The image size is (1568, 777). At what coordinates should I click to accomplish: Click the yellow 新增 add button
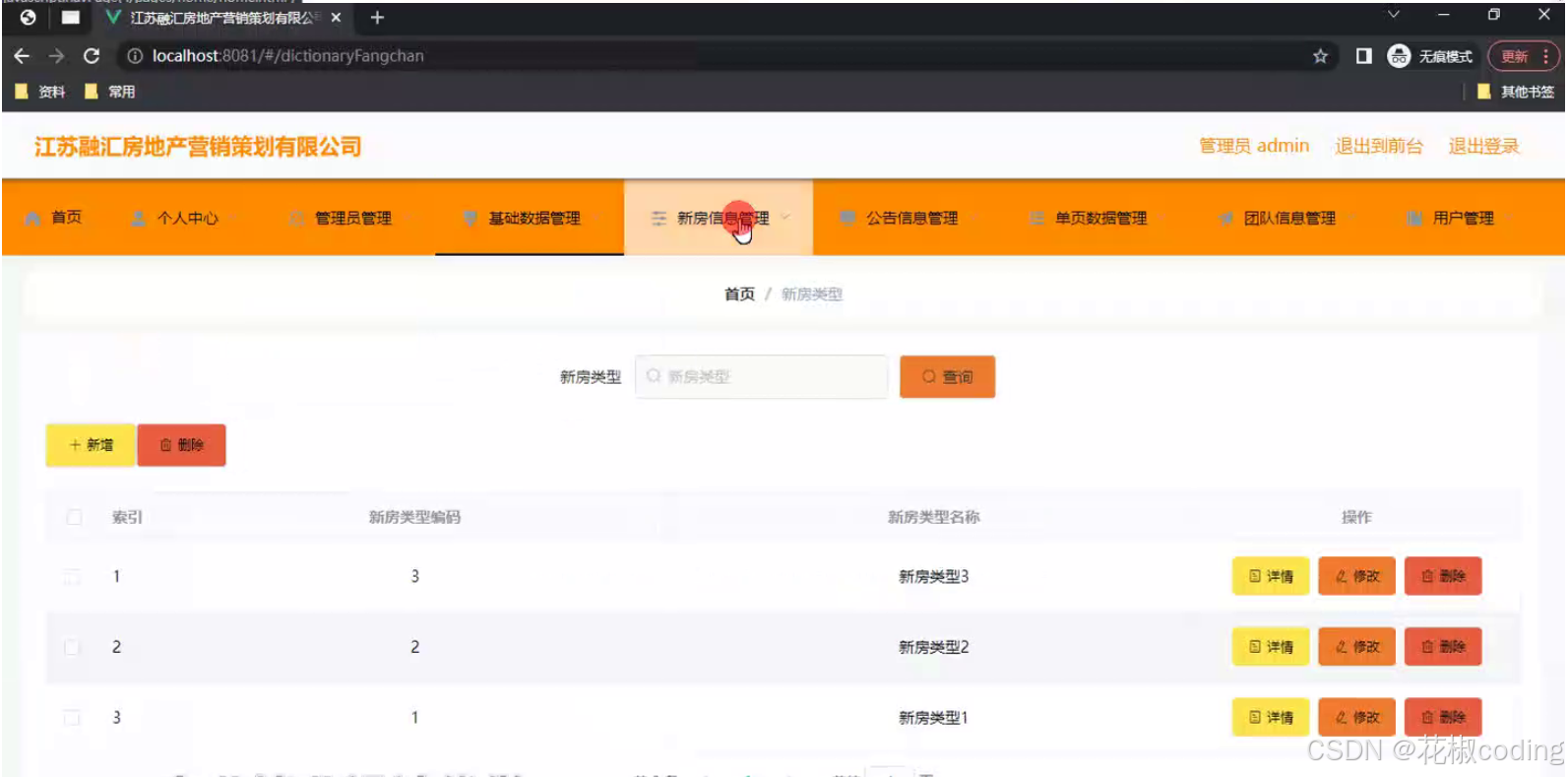91,445
